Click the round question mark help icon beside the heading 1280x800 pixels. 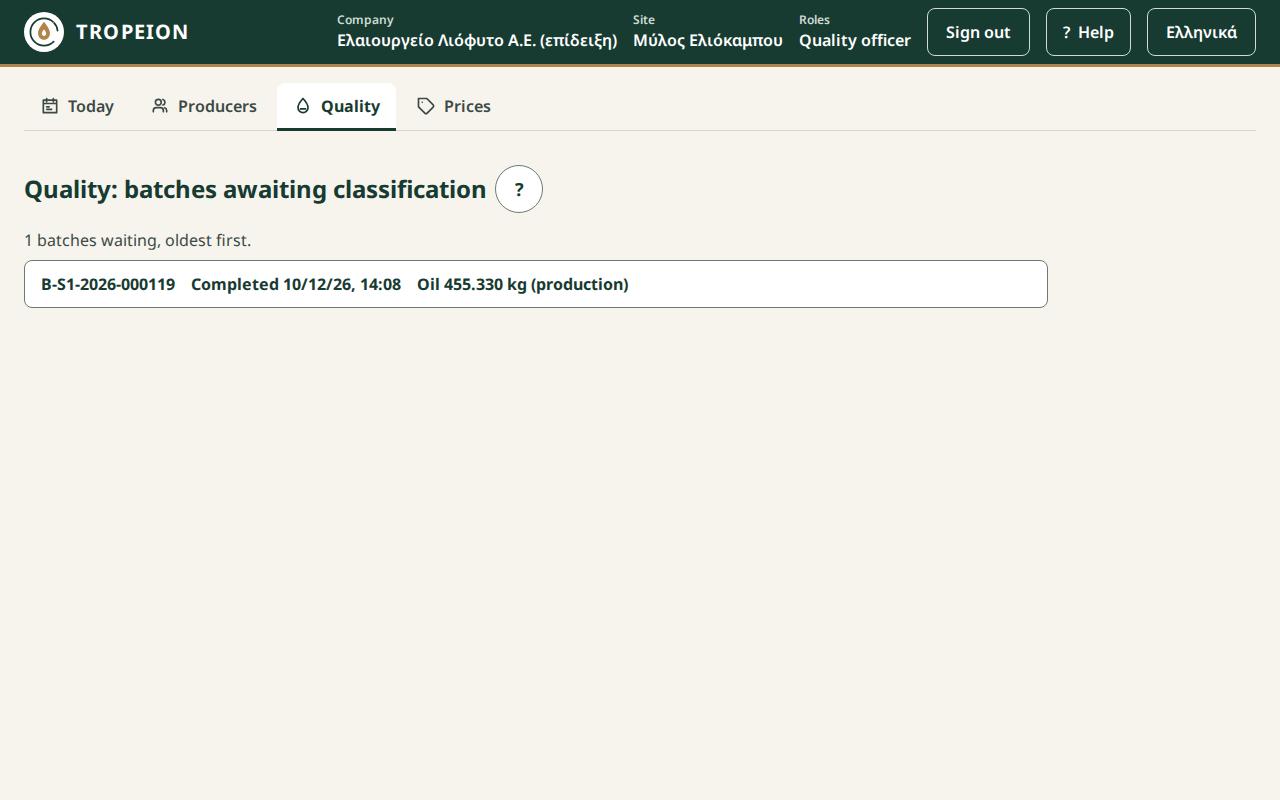point(519,189)
